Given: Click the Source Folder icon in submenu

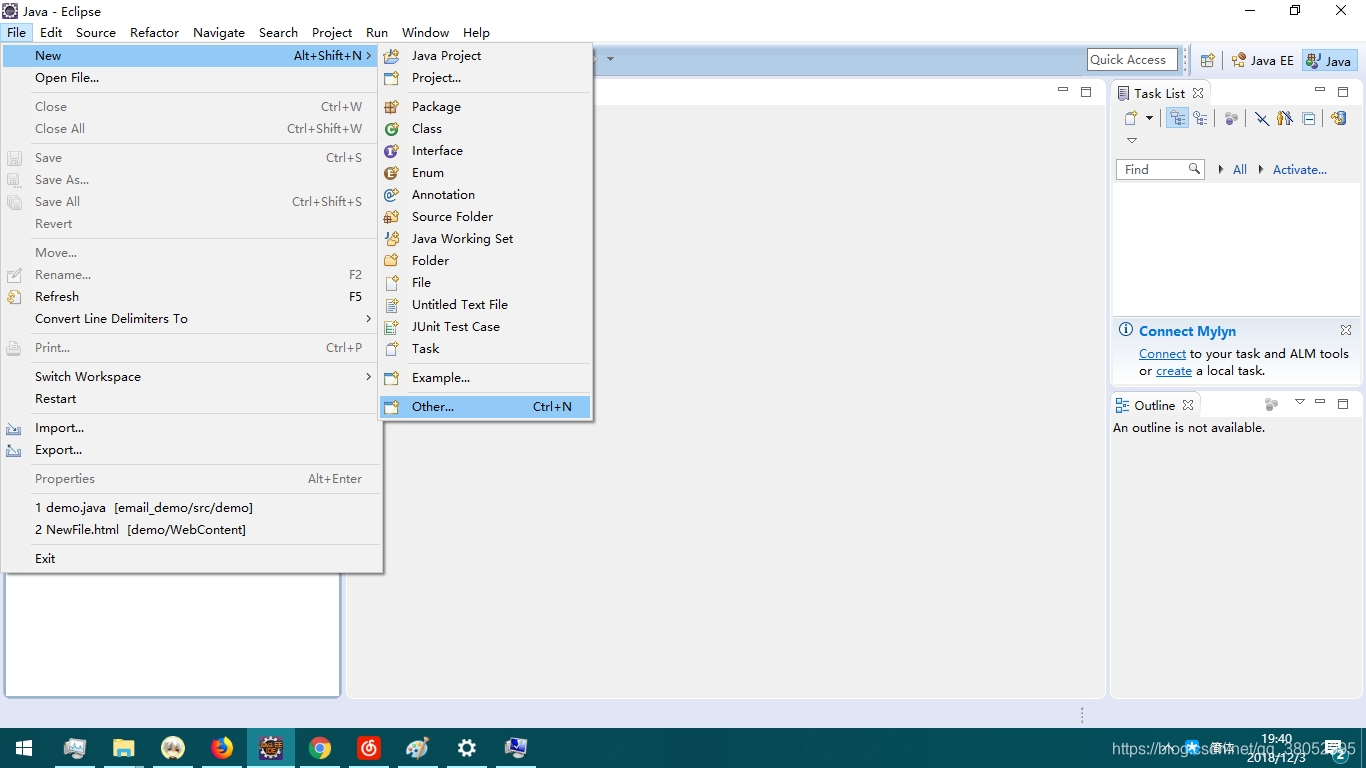Looking at the screenshot, I should click(392, 217).
